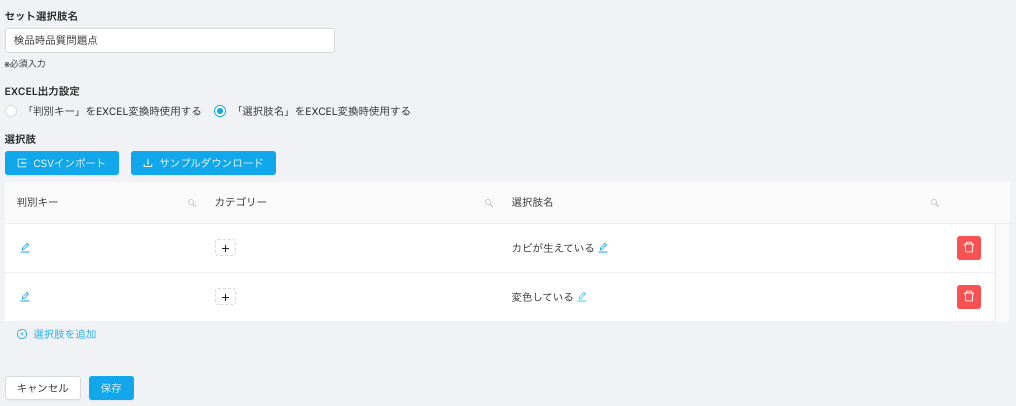
Task: Edit the カビが生えている option name
Action: tap(603, 248)
